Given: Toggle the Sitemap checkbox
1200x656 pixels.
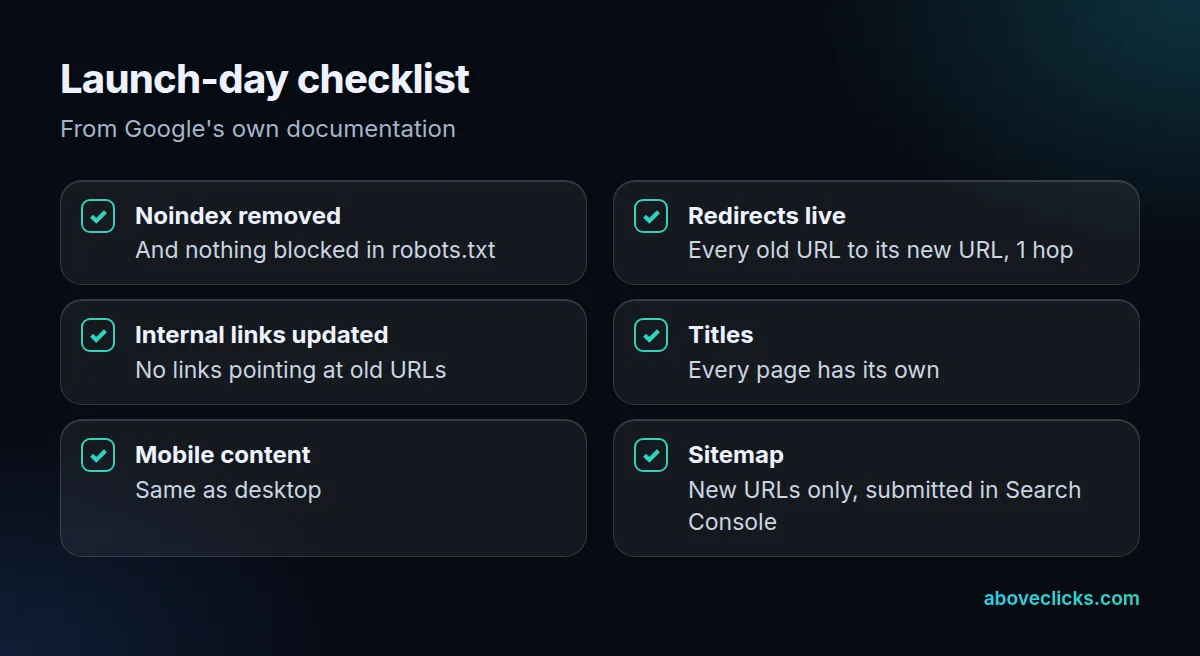Looking at the screenshot, I should (x=651, y=455).
